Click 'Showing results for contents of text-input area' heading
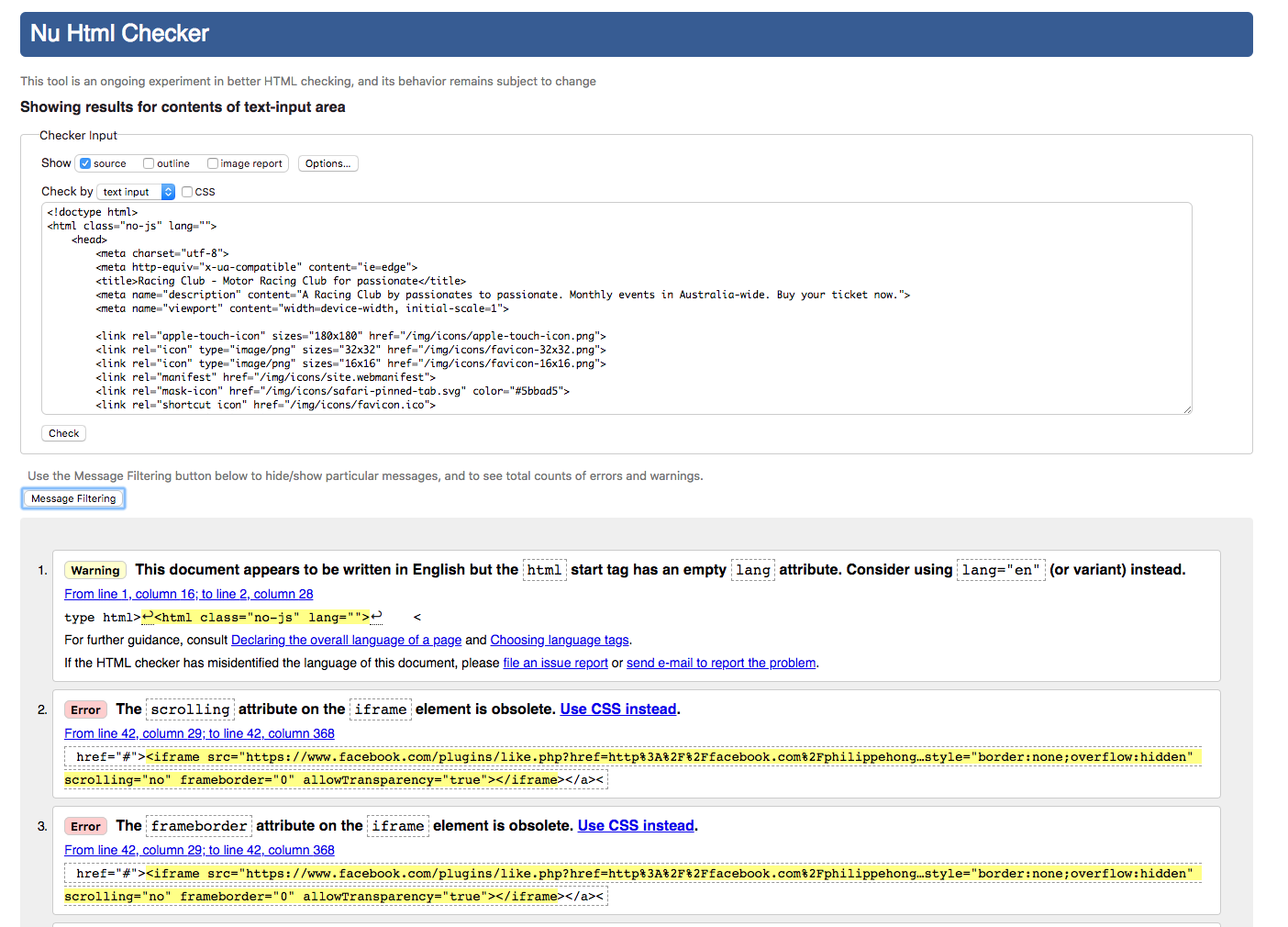Viewport: 1288px width, 927px height. tap(183, 107)
